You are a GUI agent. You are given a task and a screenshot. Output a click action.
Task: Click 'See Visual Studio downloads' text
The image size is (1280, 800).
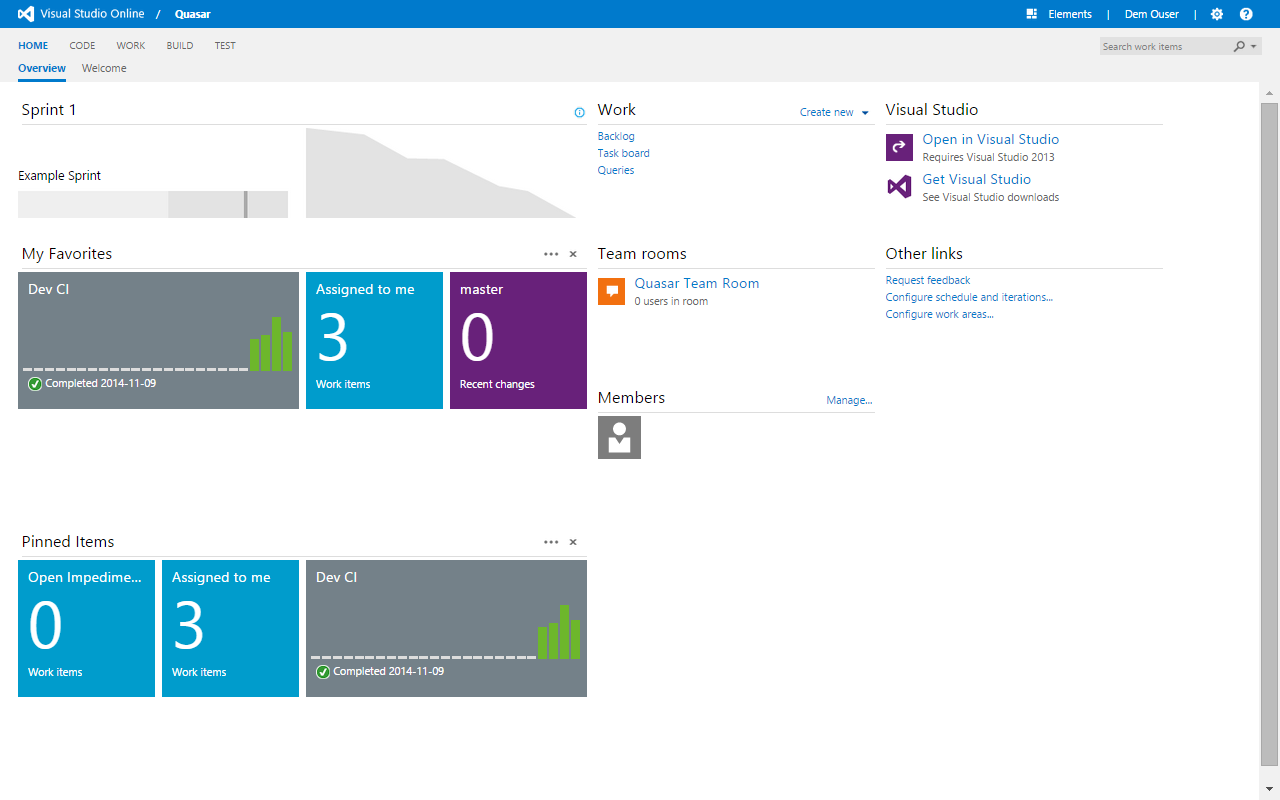pyautogui.click(x=991, y=197)
